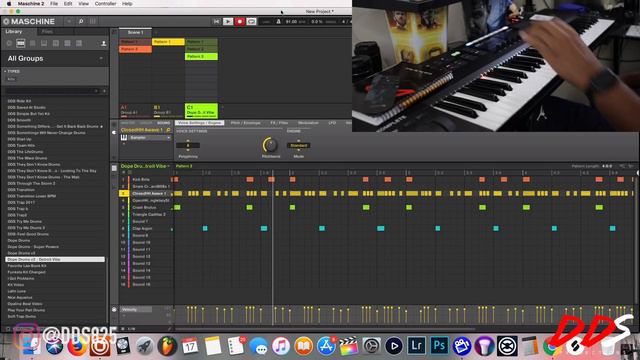Select Sound 16 row

click(x=147, y=284)
